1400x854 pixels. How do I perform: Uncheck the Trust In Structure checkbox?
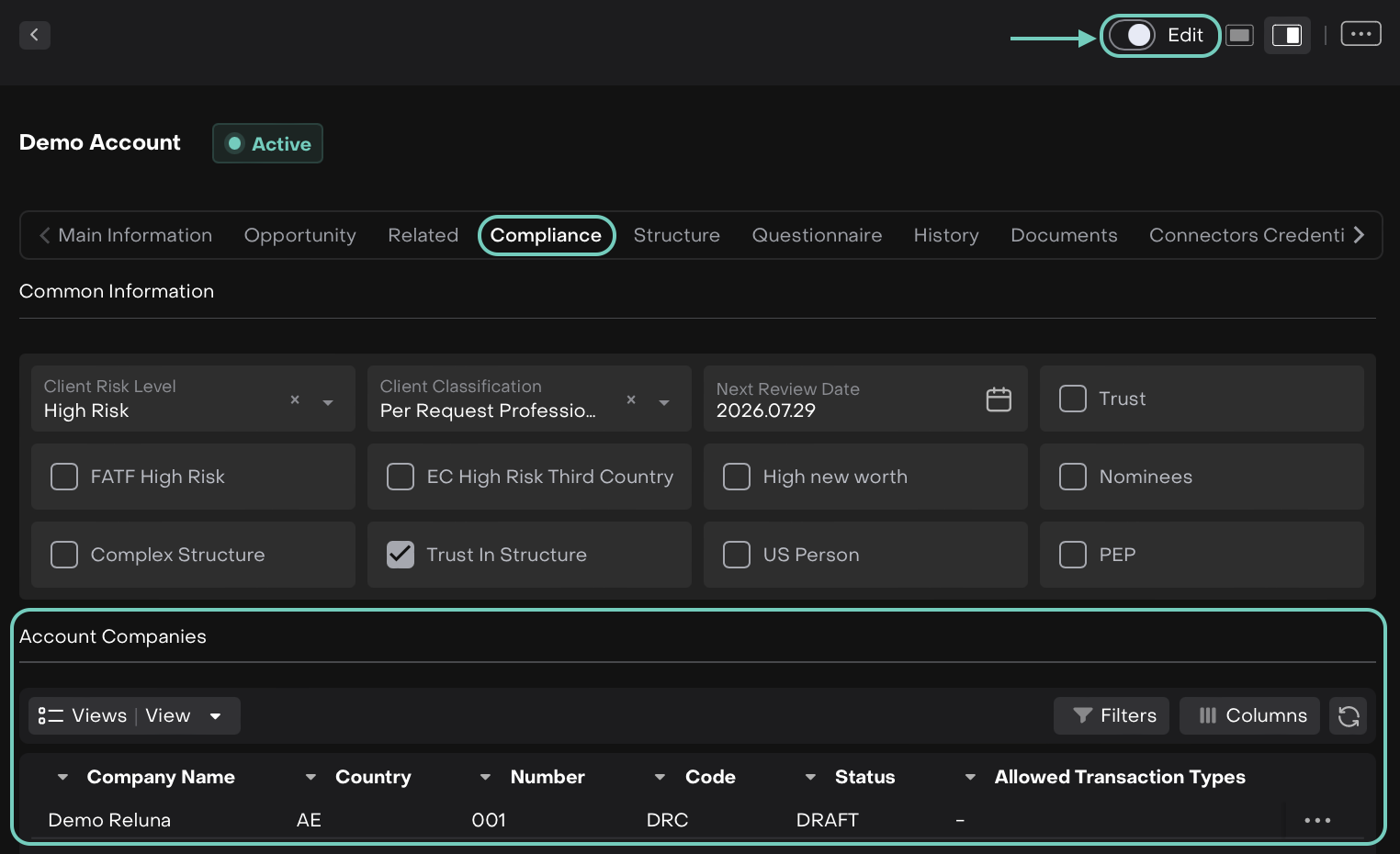click(401, 555)
